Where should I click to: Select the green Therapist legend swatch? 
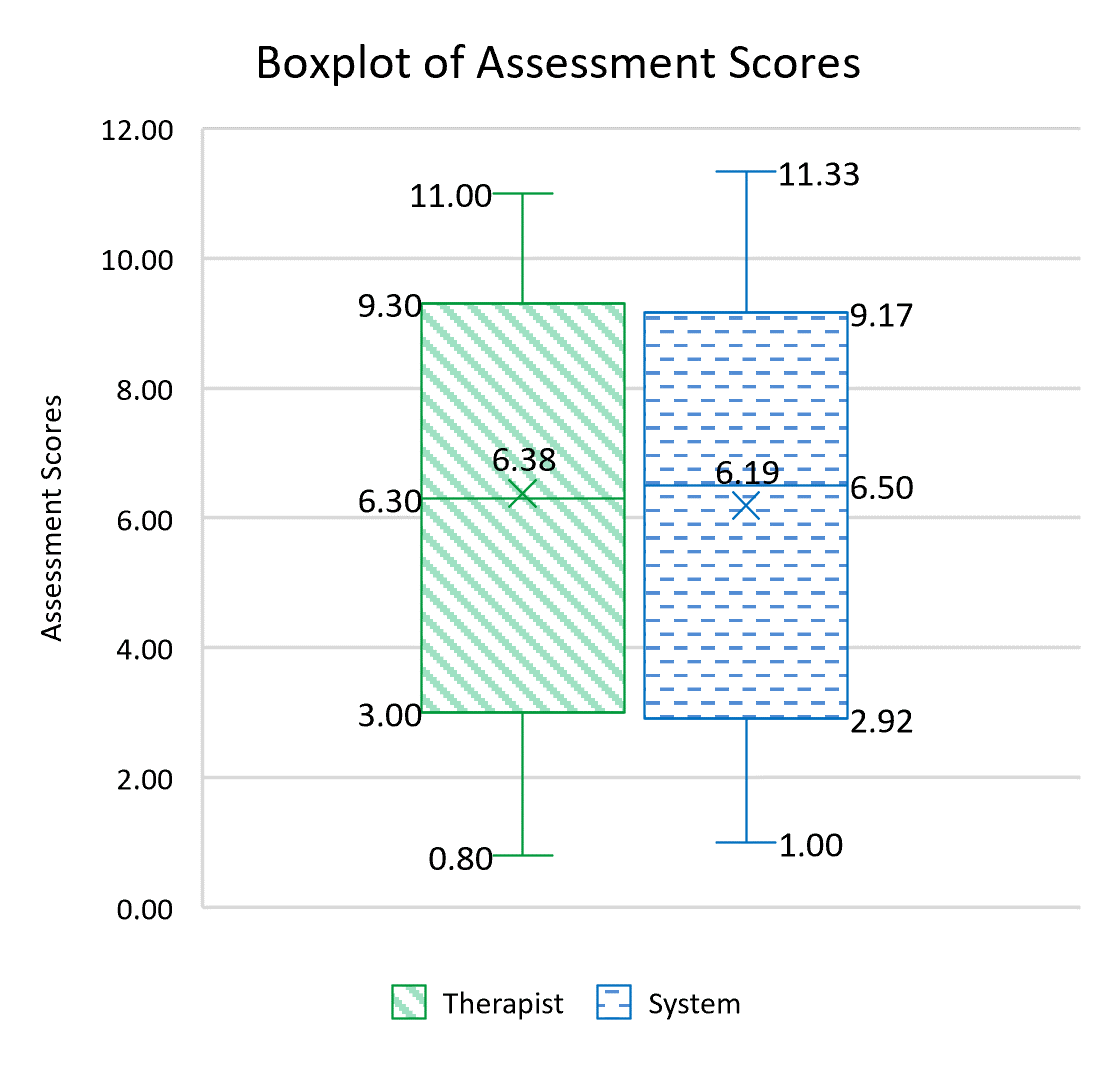[408, 1003]
